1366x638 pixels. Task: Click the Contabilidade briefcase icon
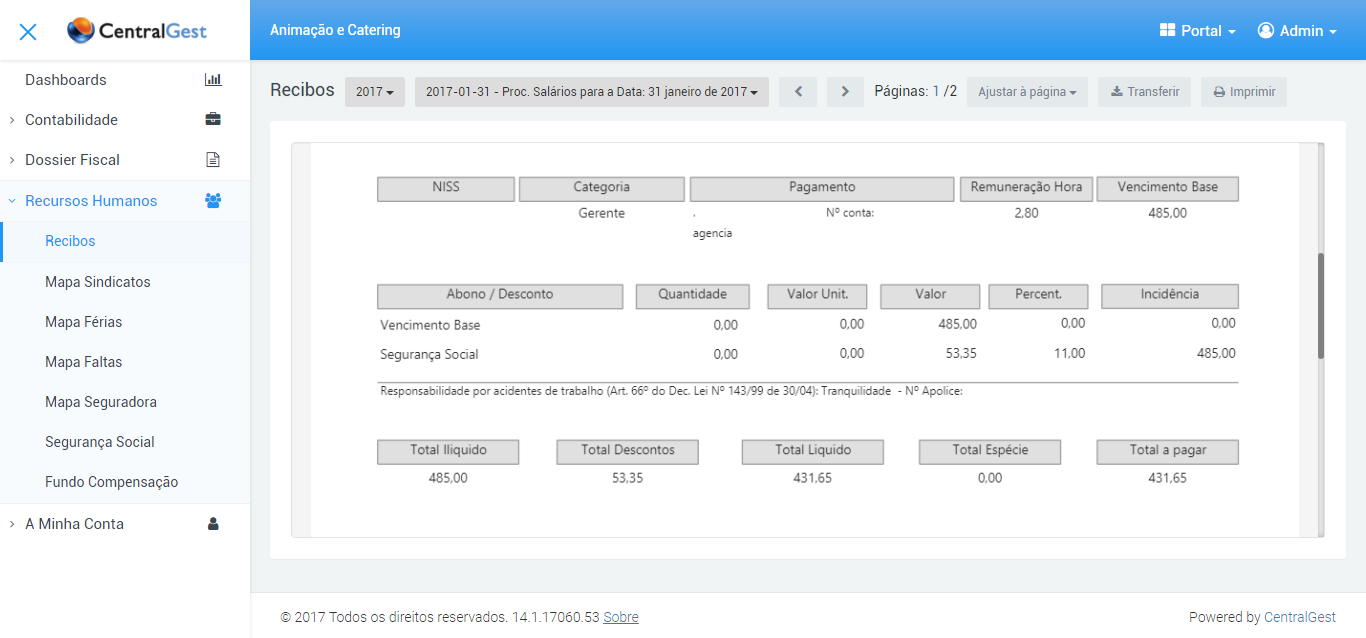pos(212,120)
